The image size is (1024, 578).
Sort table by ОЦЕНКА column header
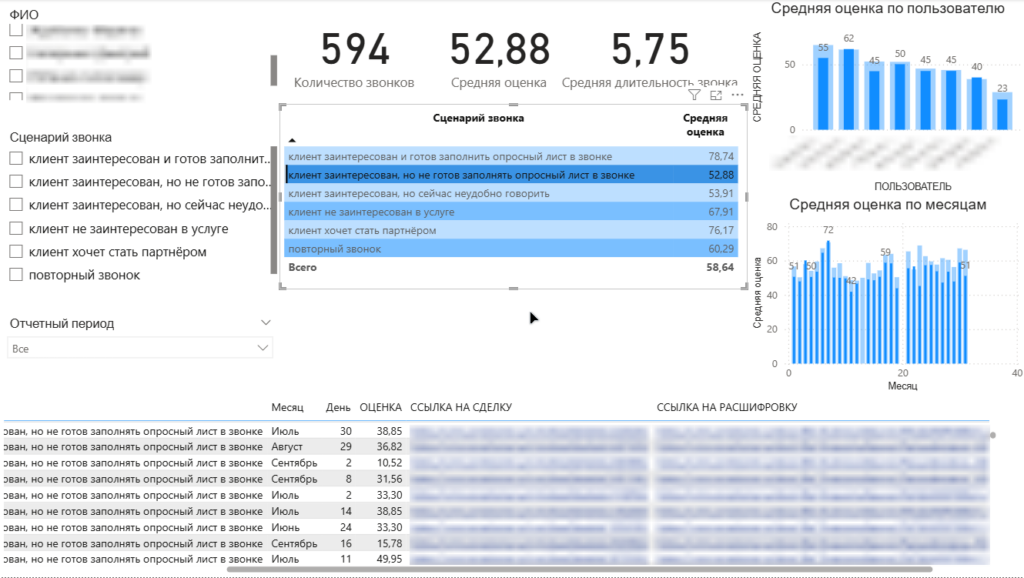pyautogui.click(x=381, y=407)
